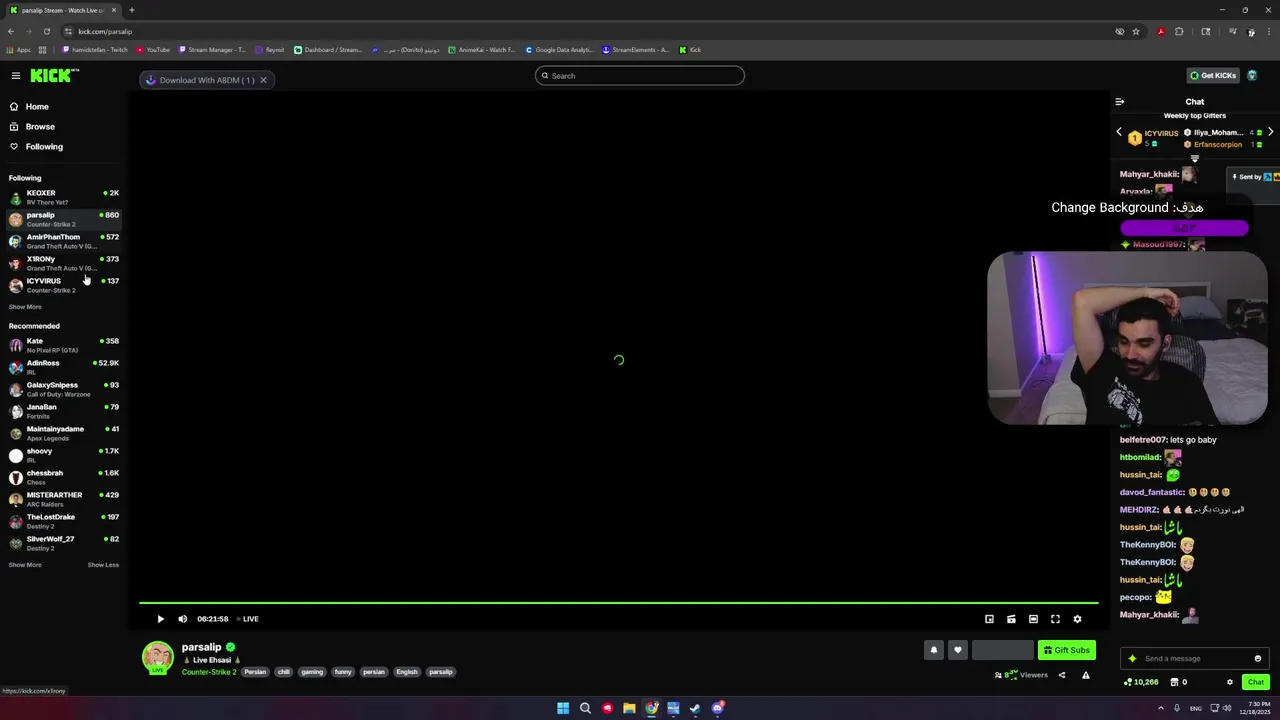1280x720 pixels.
Task: Select the Persian stream tag
Action: pos(255,672)
